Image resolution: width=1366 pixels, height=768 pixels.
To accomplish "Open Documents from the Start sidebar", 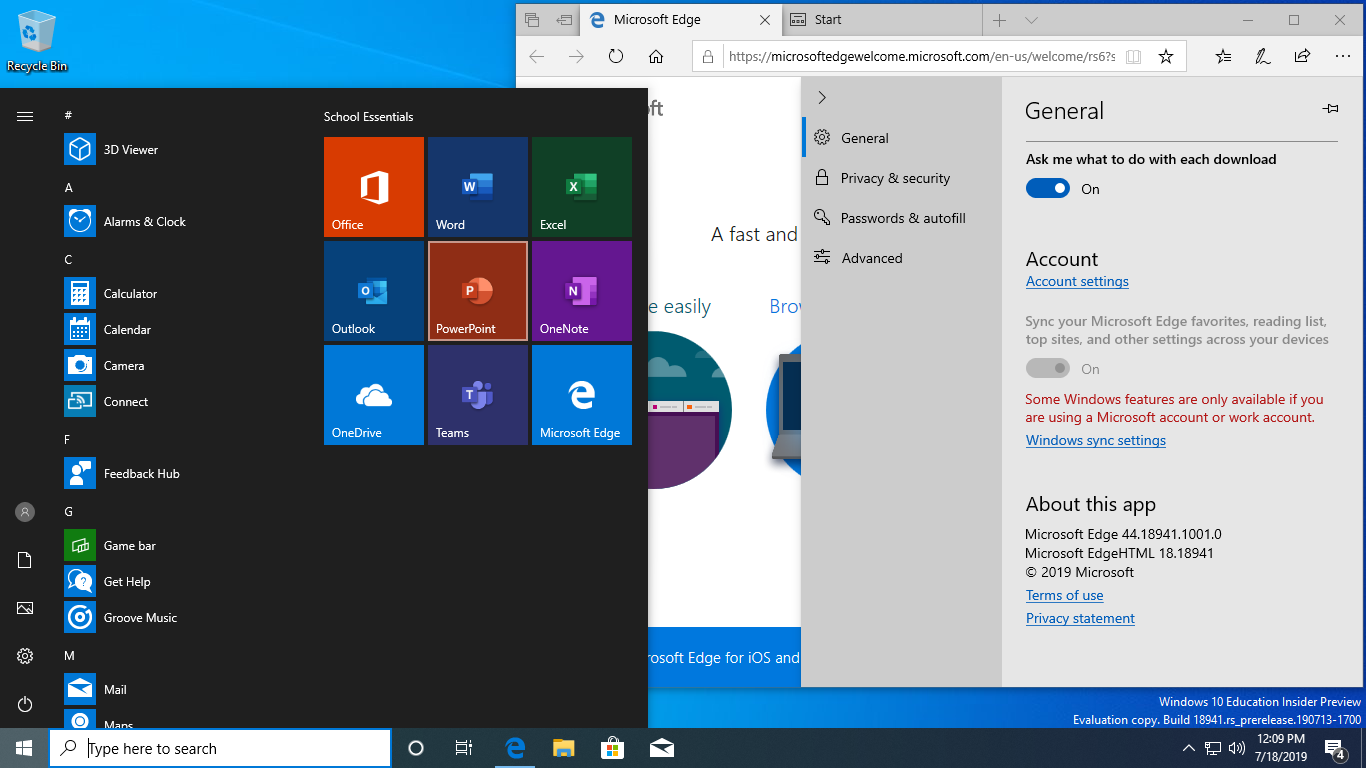I will 25,560.
